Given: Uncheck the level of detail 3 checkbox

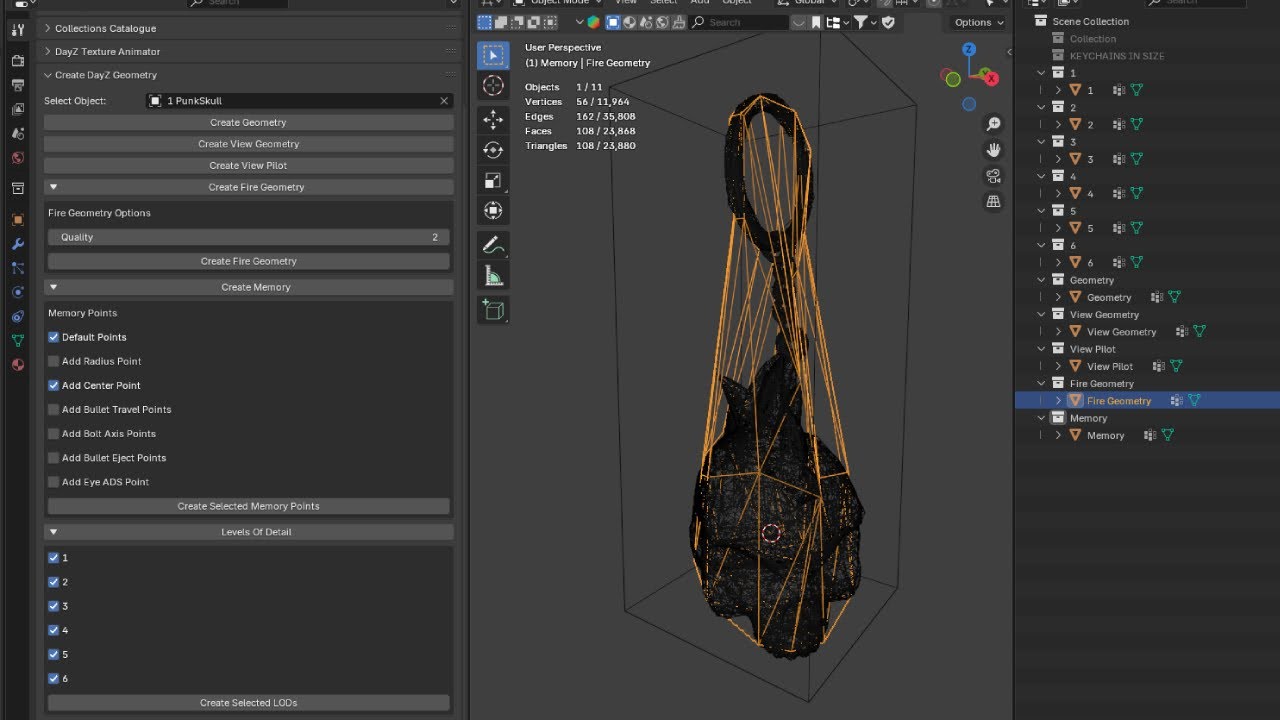Looking at the screenshot, I should pos(54,606).
